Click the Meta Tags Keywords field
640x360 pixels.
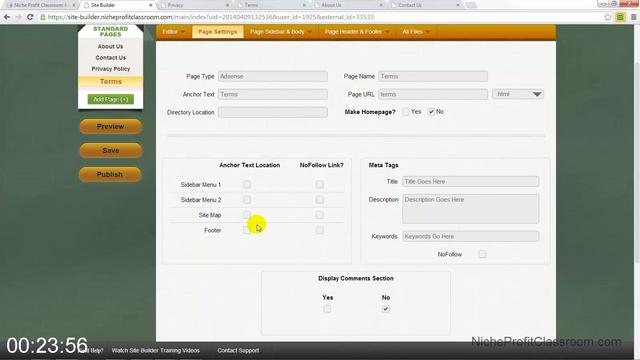470,236
